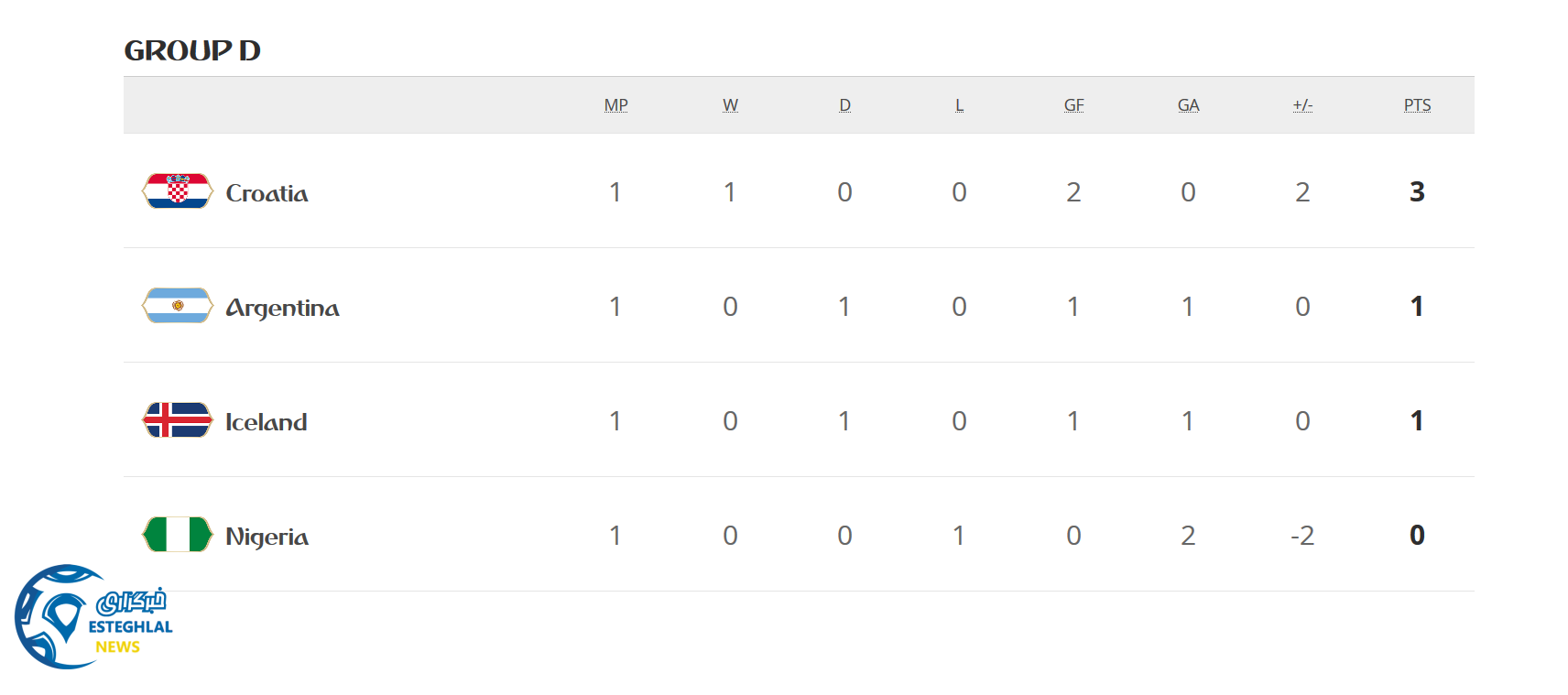Click the GF column header
The height and width of the screenshot is (695, 1568).
pyautogui.click(x=1073, y=105)
